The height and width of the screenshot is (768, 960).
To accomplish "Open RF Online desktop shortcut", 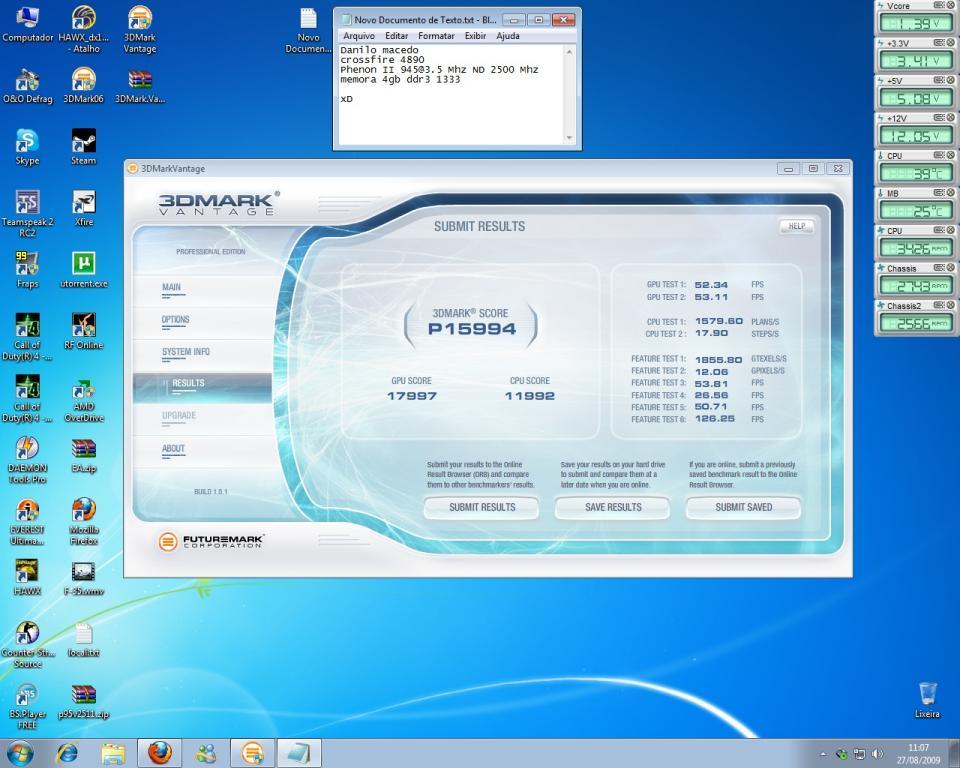I will (84, 331).
